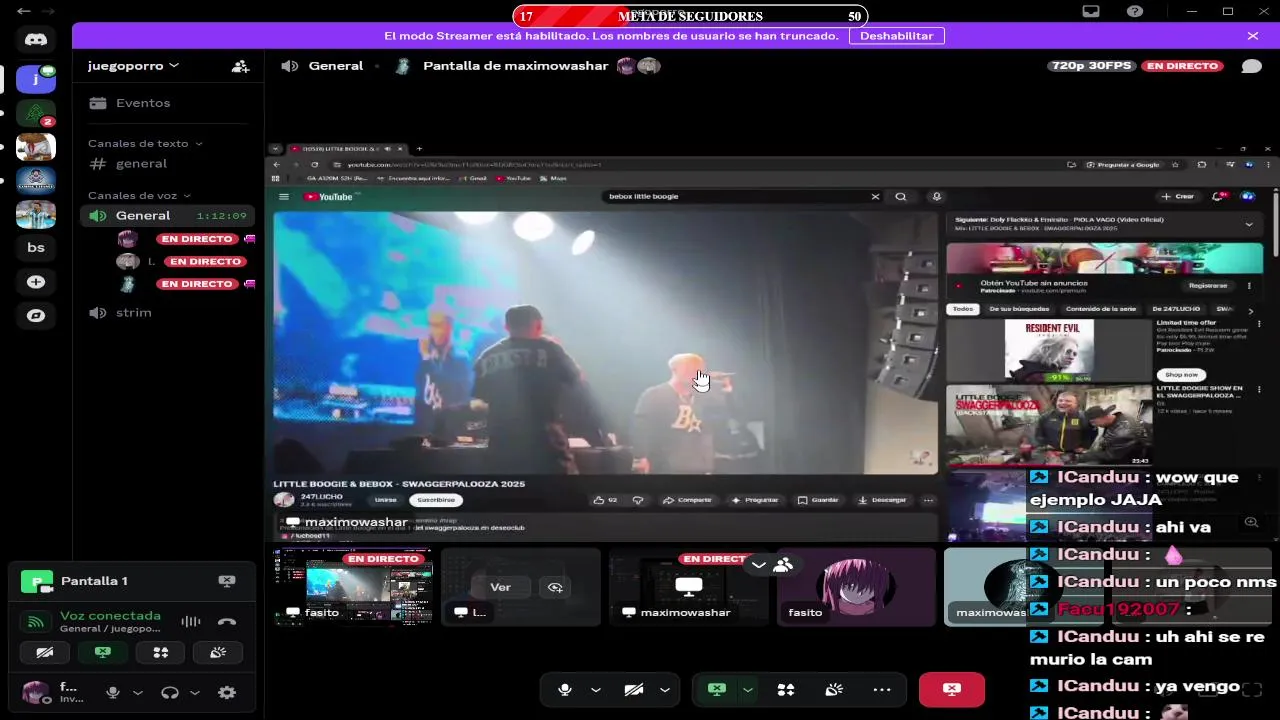Expand camera options in call bar
Screen dimensions: 1280x720
(665, 690)
